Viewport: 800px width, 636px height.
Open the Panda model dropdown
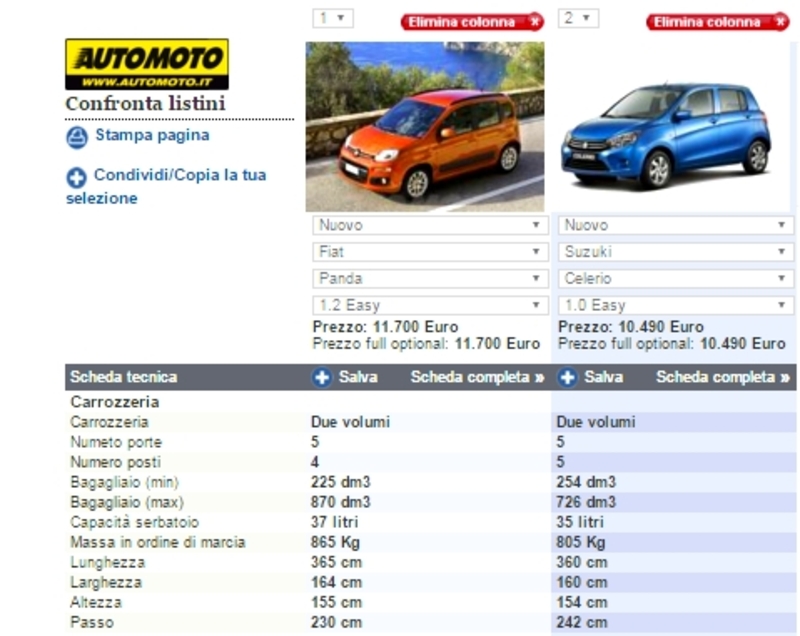(430, 278)
